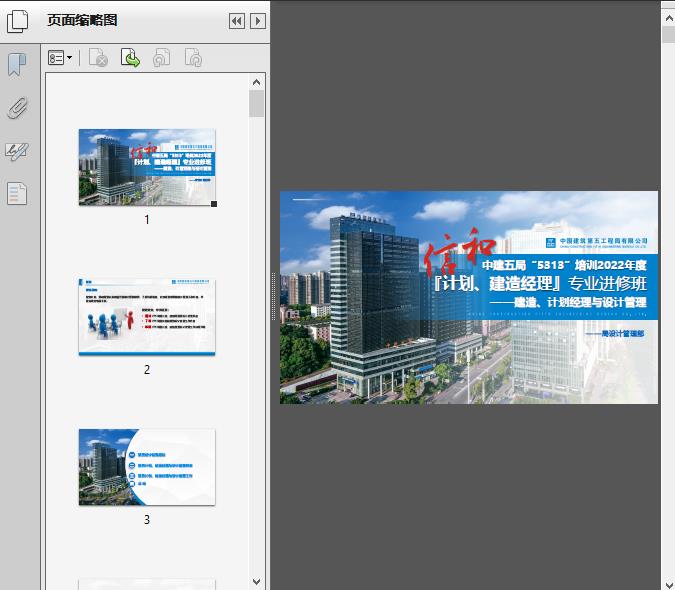Open the document content panel icon
This screenshot has height=590, width=675.
17,194
